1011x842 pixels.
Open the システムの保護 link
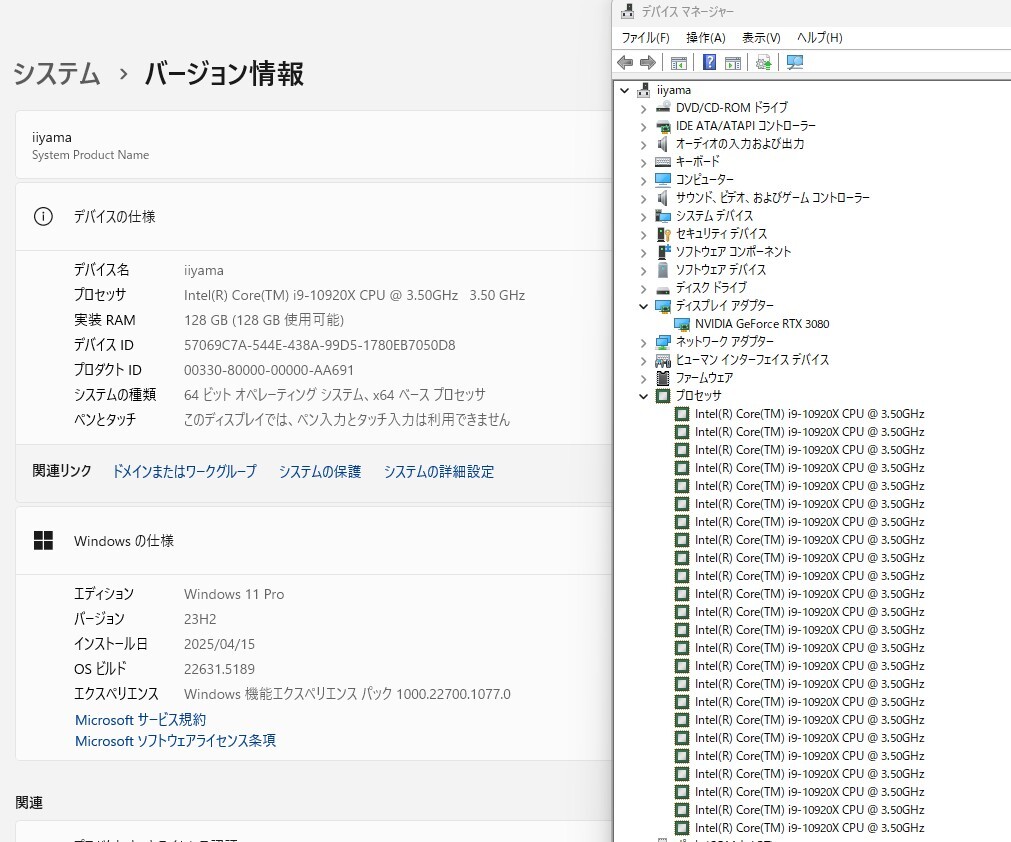point(320,471)
